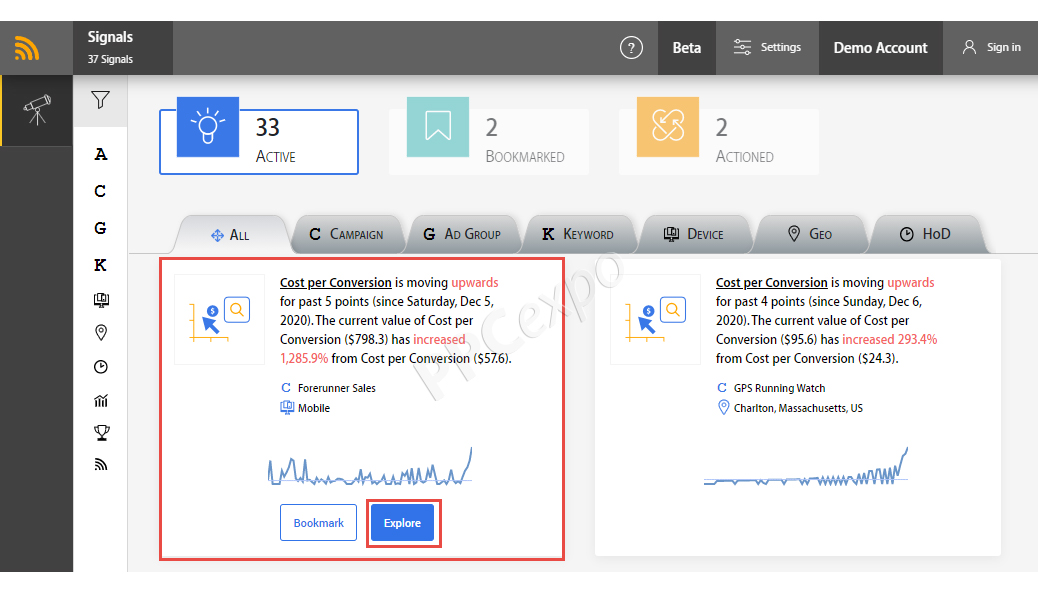Switch to the Keyword tab
Screen dimensions: 1038x593
coord(578,234)
